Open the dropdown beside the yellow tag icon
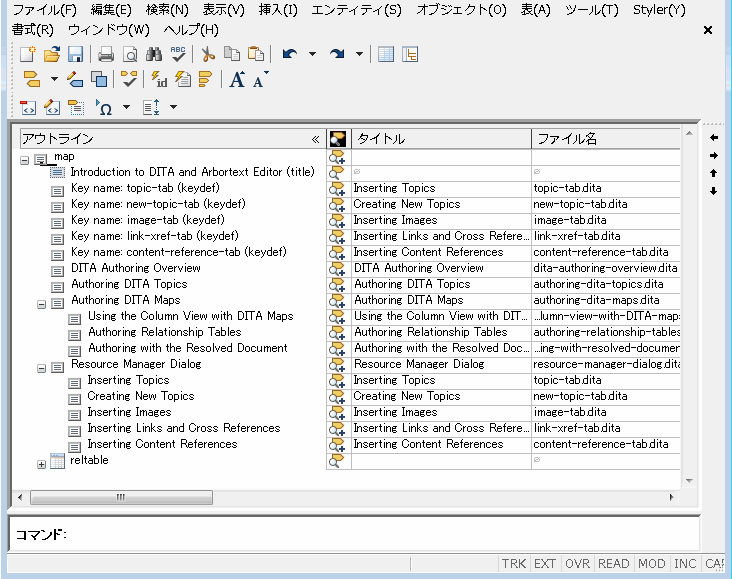The width and height of the screenshot is (732, 579). [54, 79]
